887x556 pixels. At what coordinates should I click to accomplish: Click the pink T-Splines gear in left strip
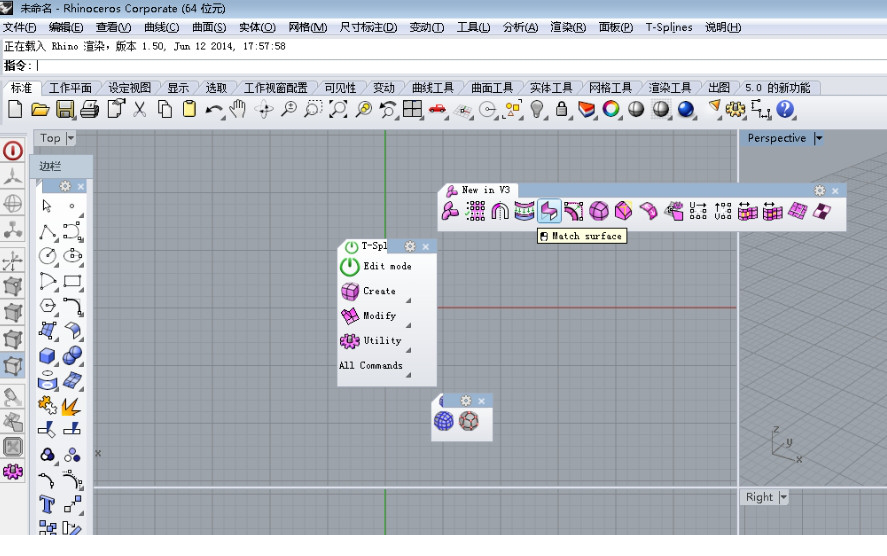[12, 471]
